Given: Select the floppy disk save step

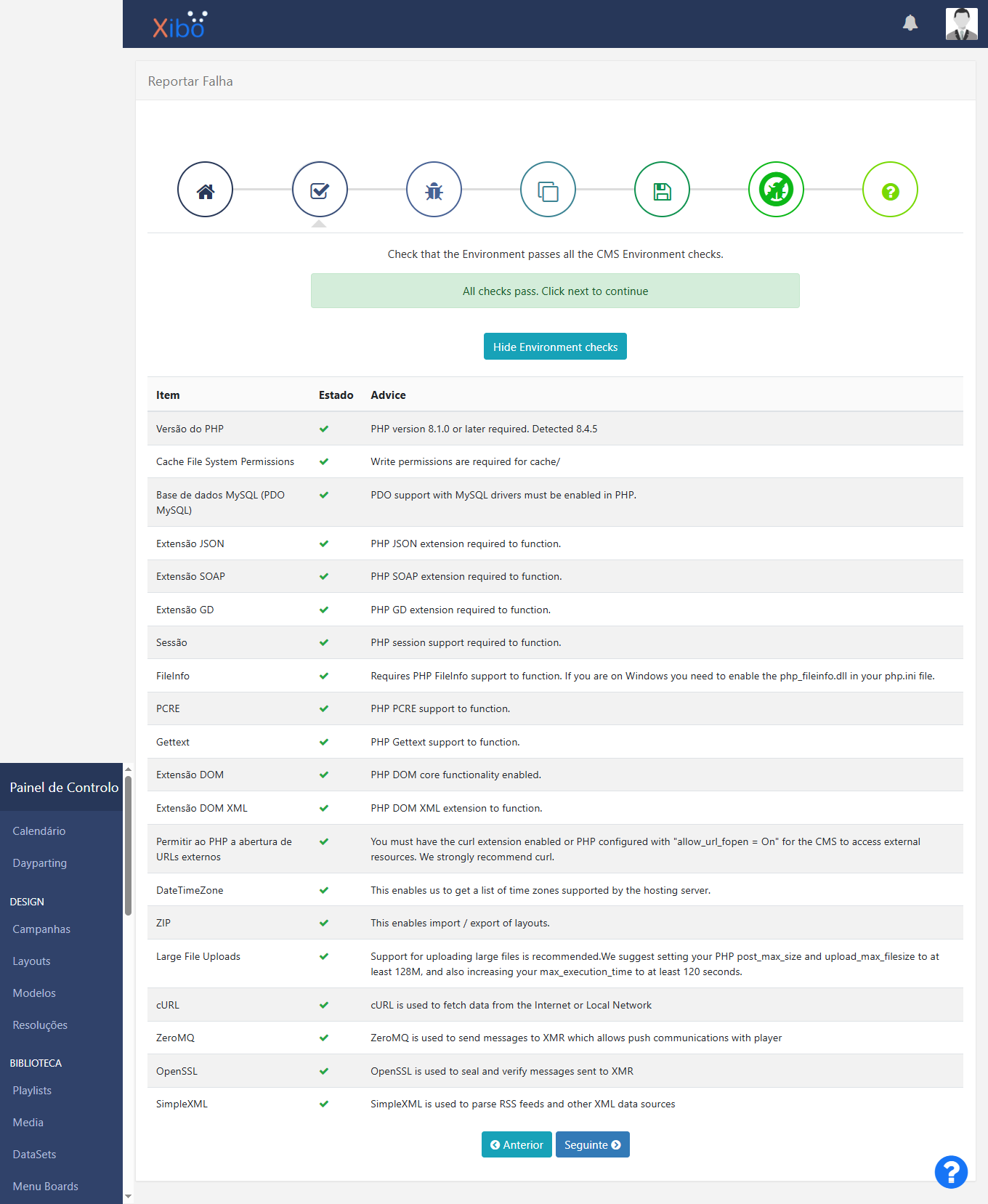Looking at the screenshot, I should pyautogui.click(x=662, y=190).
